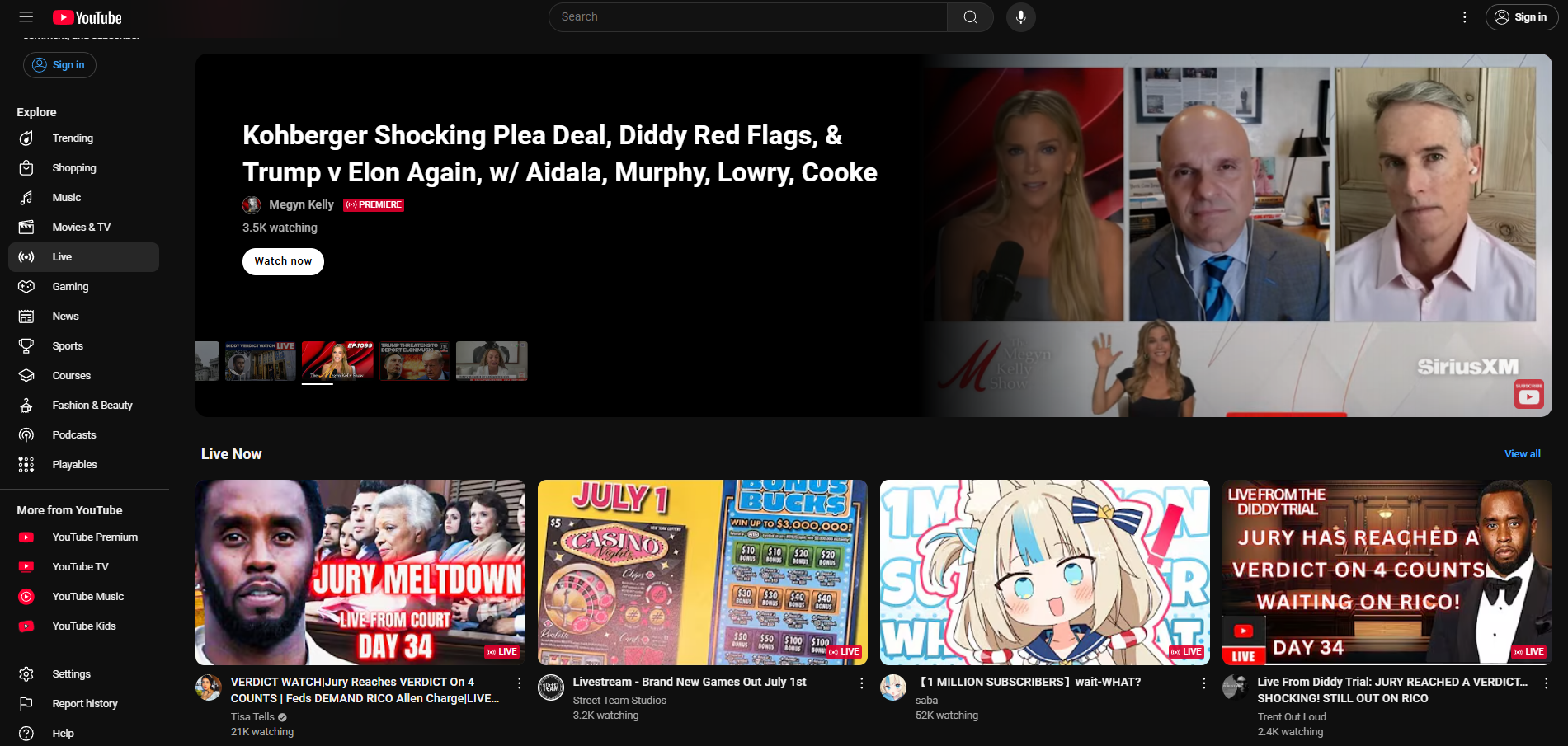The image size is (1568, 746).
Task: Click the YouTube TV logo icon
Action: [26, 567]
